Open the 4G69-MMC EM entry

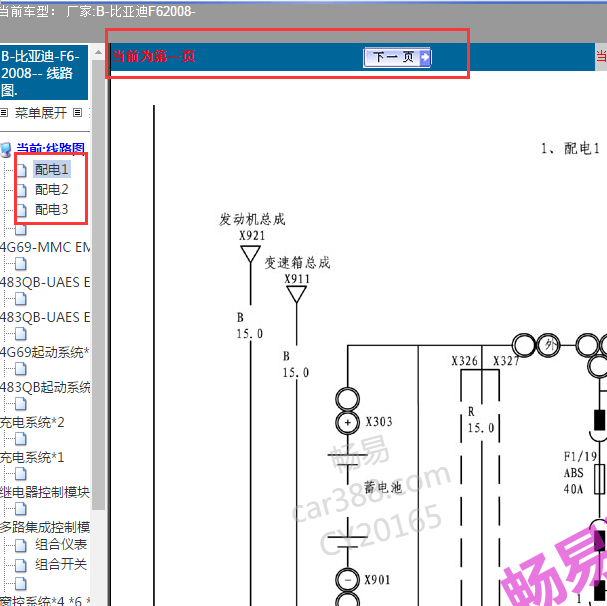[x=45, y=247]
